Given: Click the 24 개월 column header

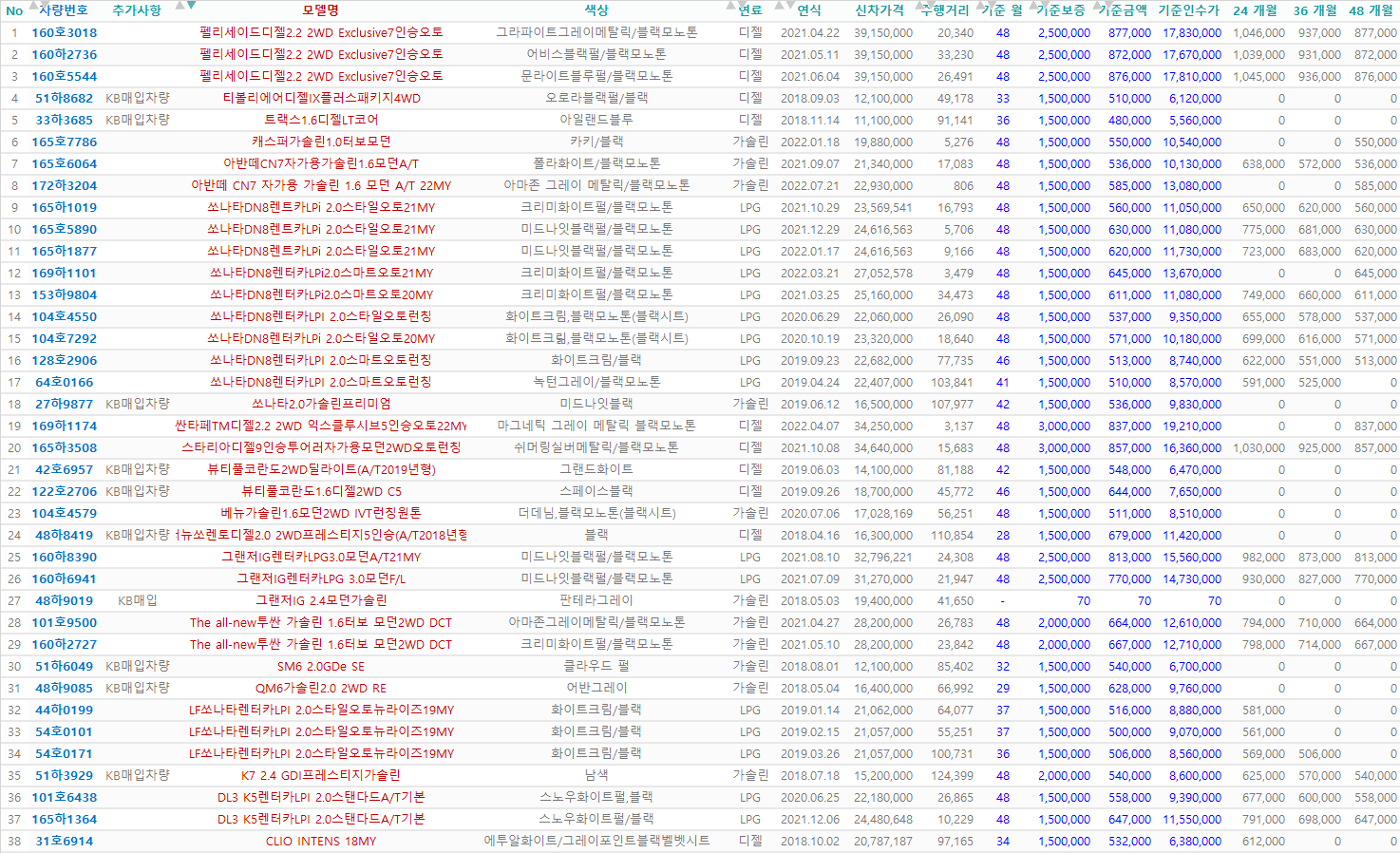Looking at the screenshot, I should (1256, 9).
